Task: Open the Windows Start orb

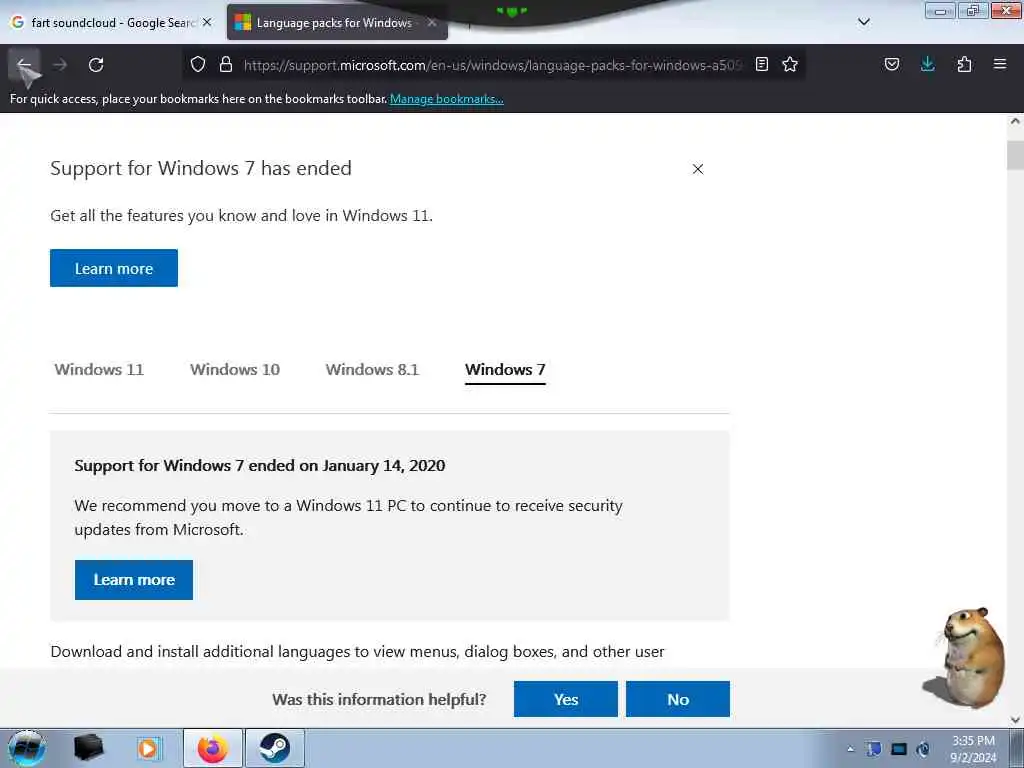Action: [x=27, y=748]
